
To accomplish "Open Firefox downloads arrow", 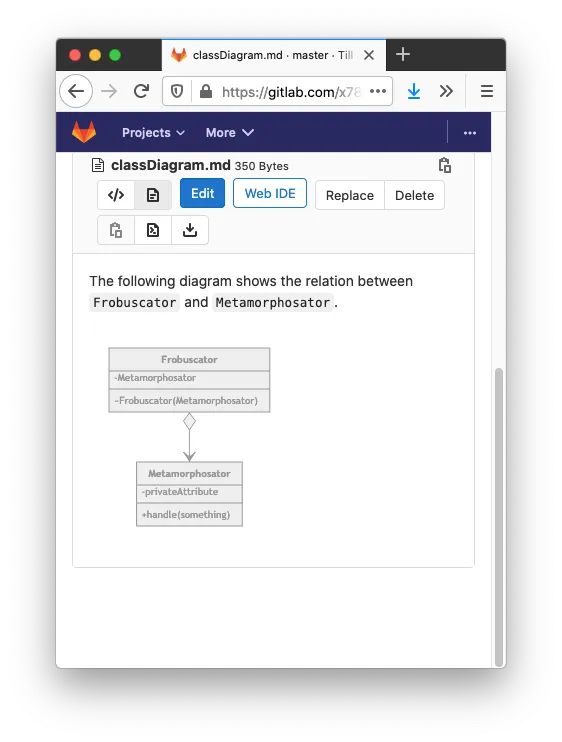I will click(x=414, y=91).
